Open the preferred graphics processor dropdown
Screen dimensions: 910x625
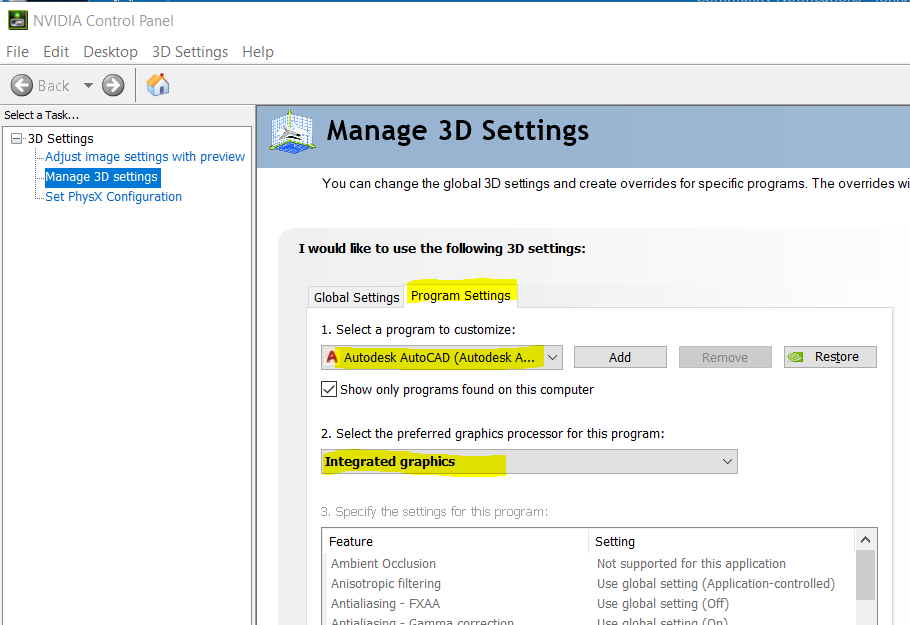point(727,462)
